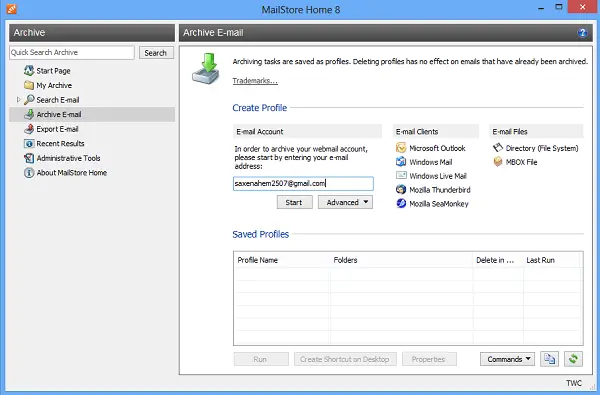Viewport: 600px width, 395px height.
Task: Sort by Folders column header
Action: click(x=401, y=260)
